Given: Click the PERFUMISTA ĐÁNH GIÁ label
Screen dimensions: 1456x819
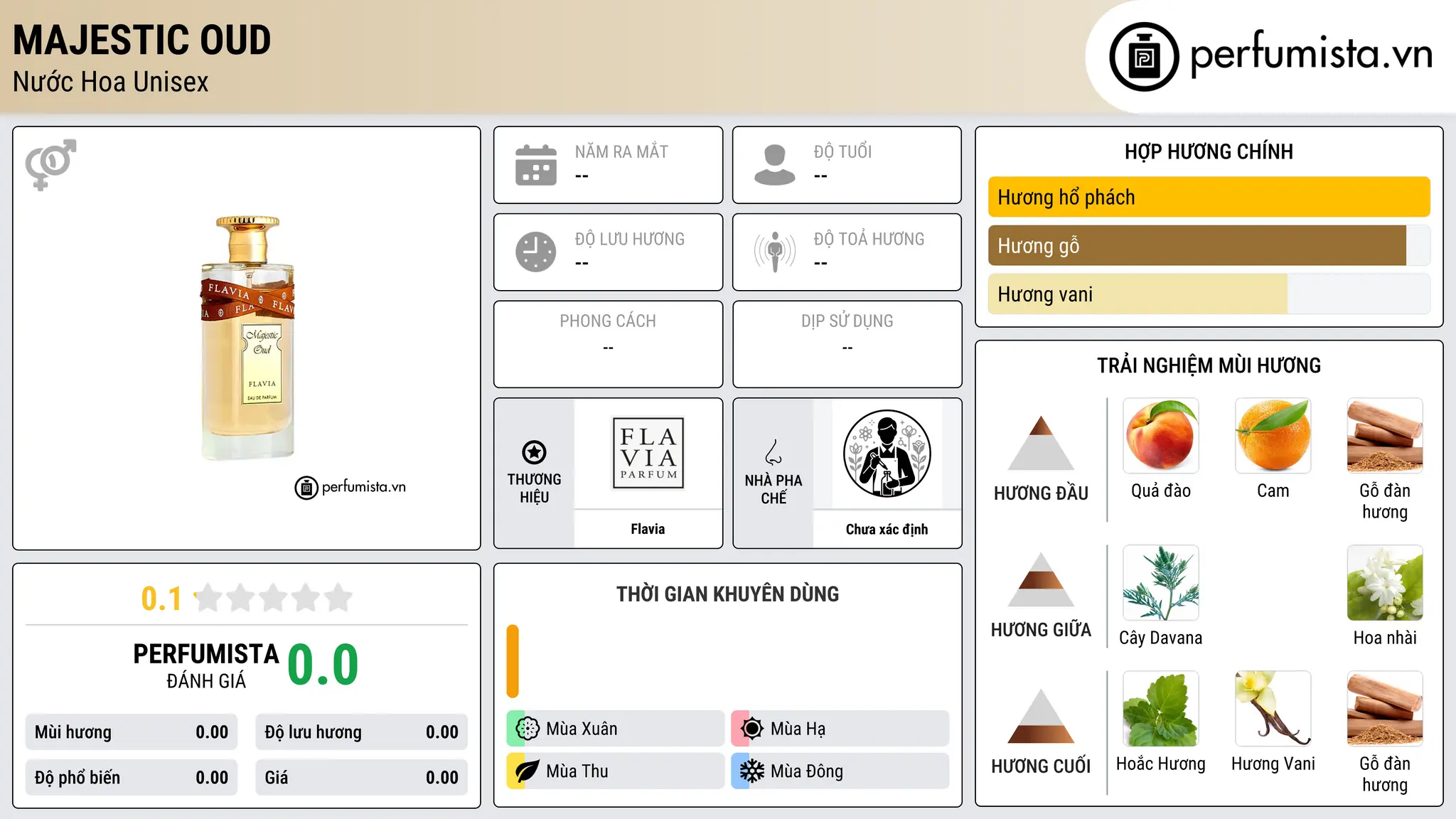Looking at the screenshot, I should click(206, 665).
